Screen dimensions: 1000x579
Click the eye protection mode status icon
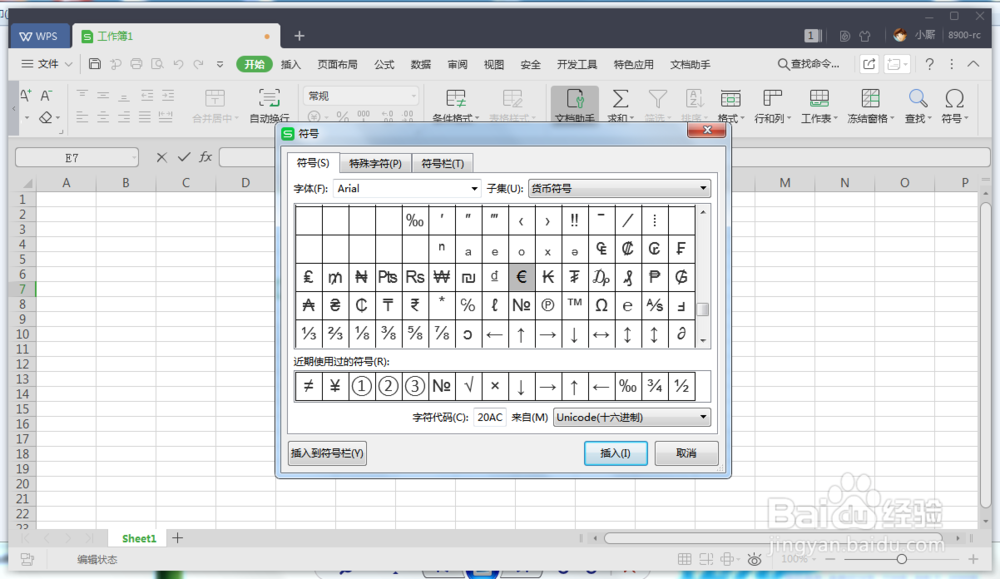(754, 559)
